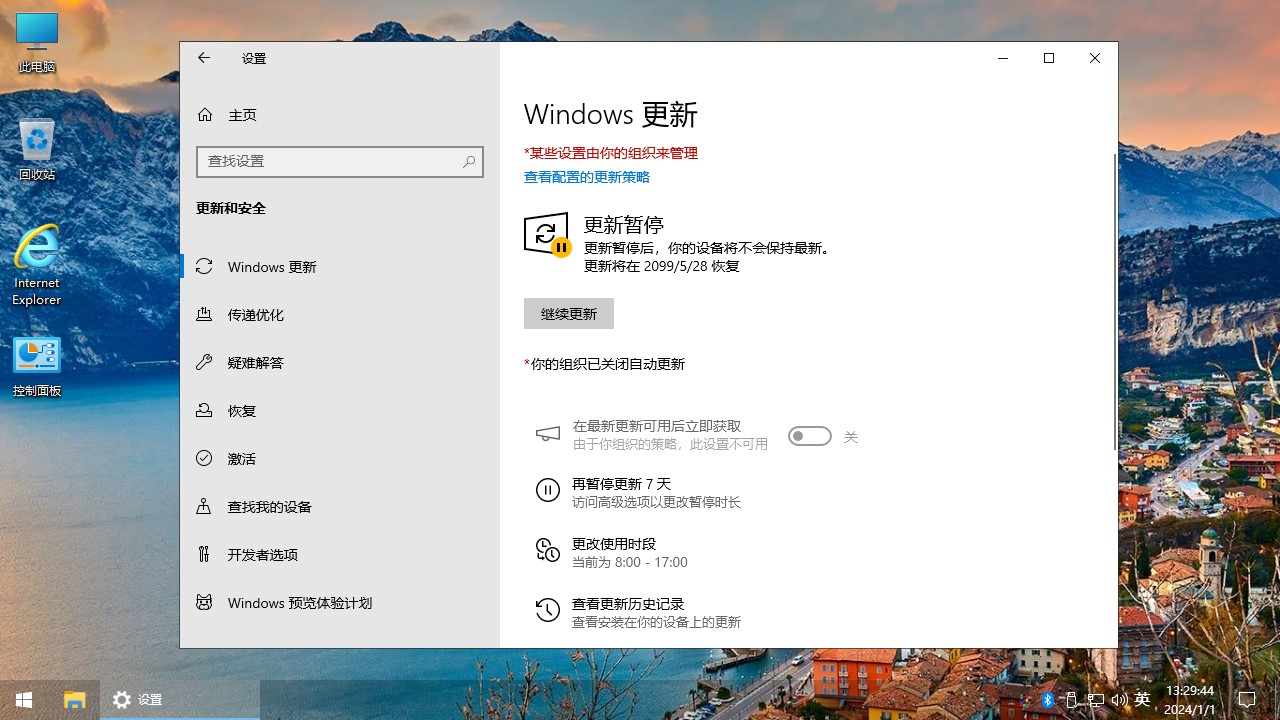Click the 传递优化 sidebar icon
This screenshot has height=720, width=1280.
(204, 314)
